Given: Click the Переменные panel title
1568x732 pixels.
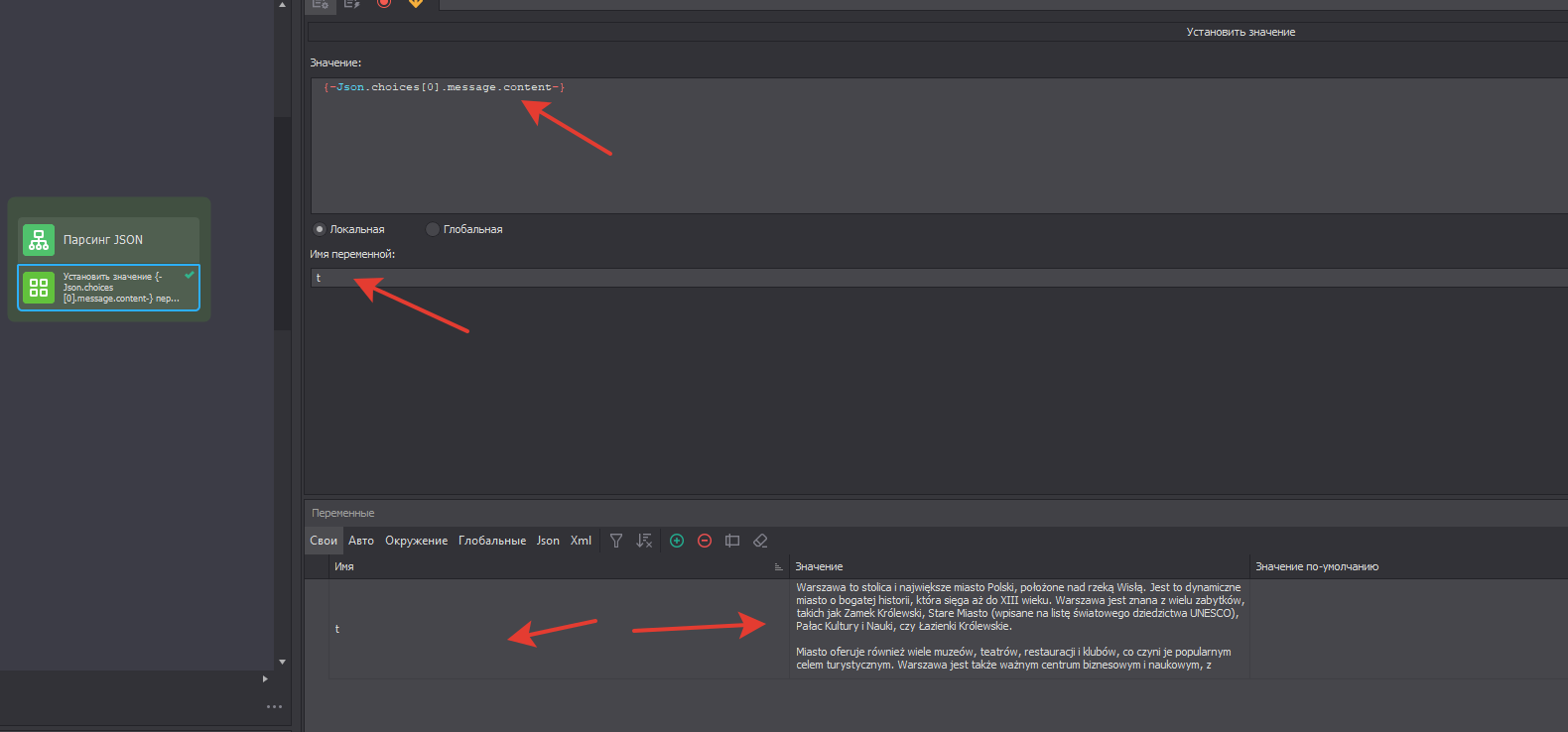Looking at the screenshot, I should (x=343, y=513).
